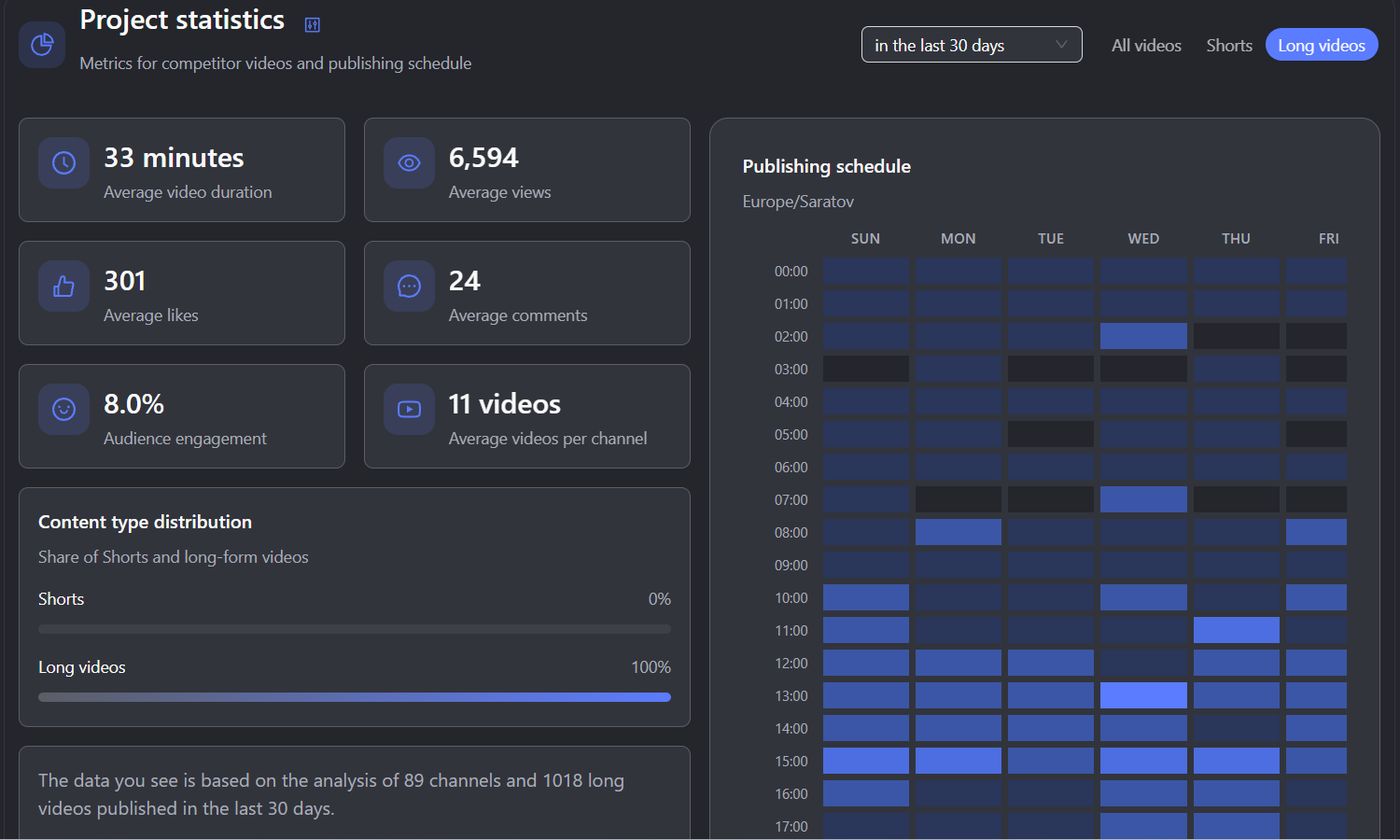Select the Long videos tab
The width and height of the screenshot is (1400, 840).
pyautogui.click(x=1322, y=45)
